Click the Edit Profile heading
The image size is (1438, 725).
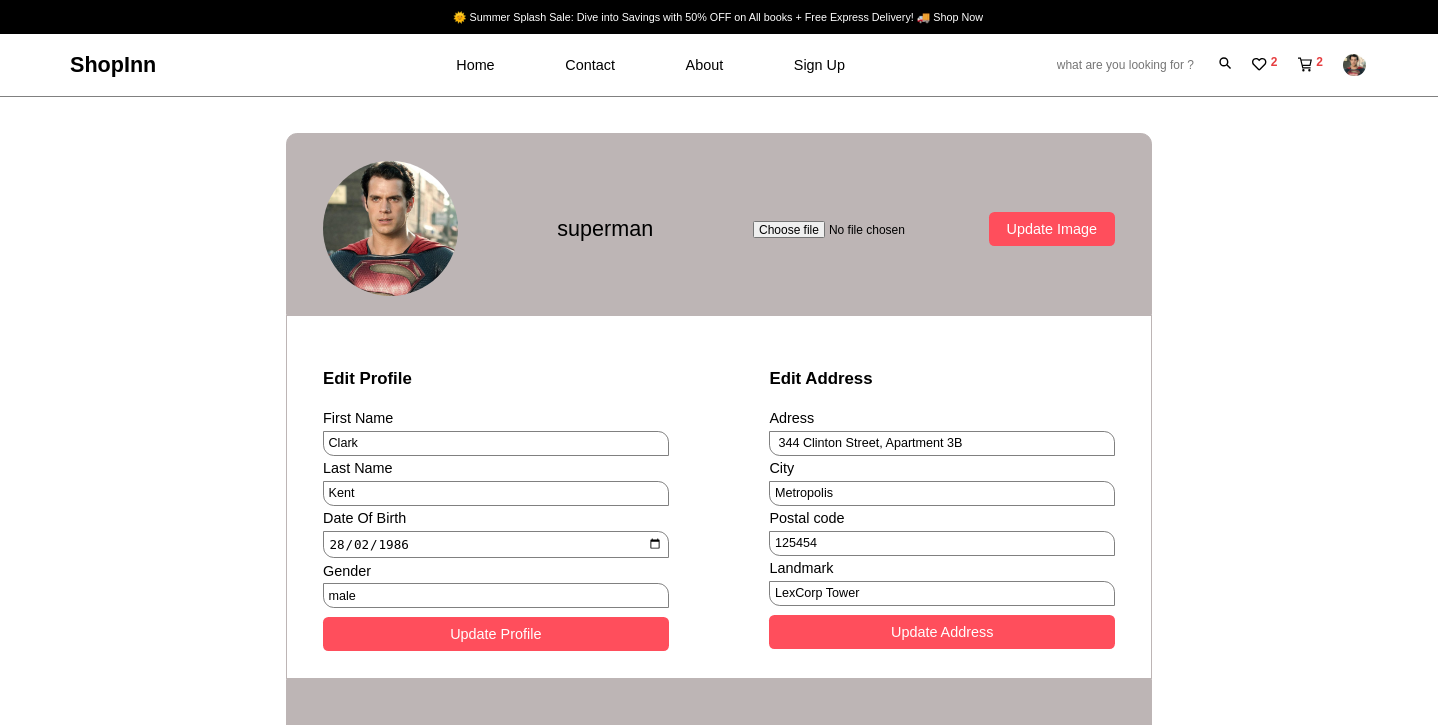tap(367, 379)
